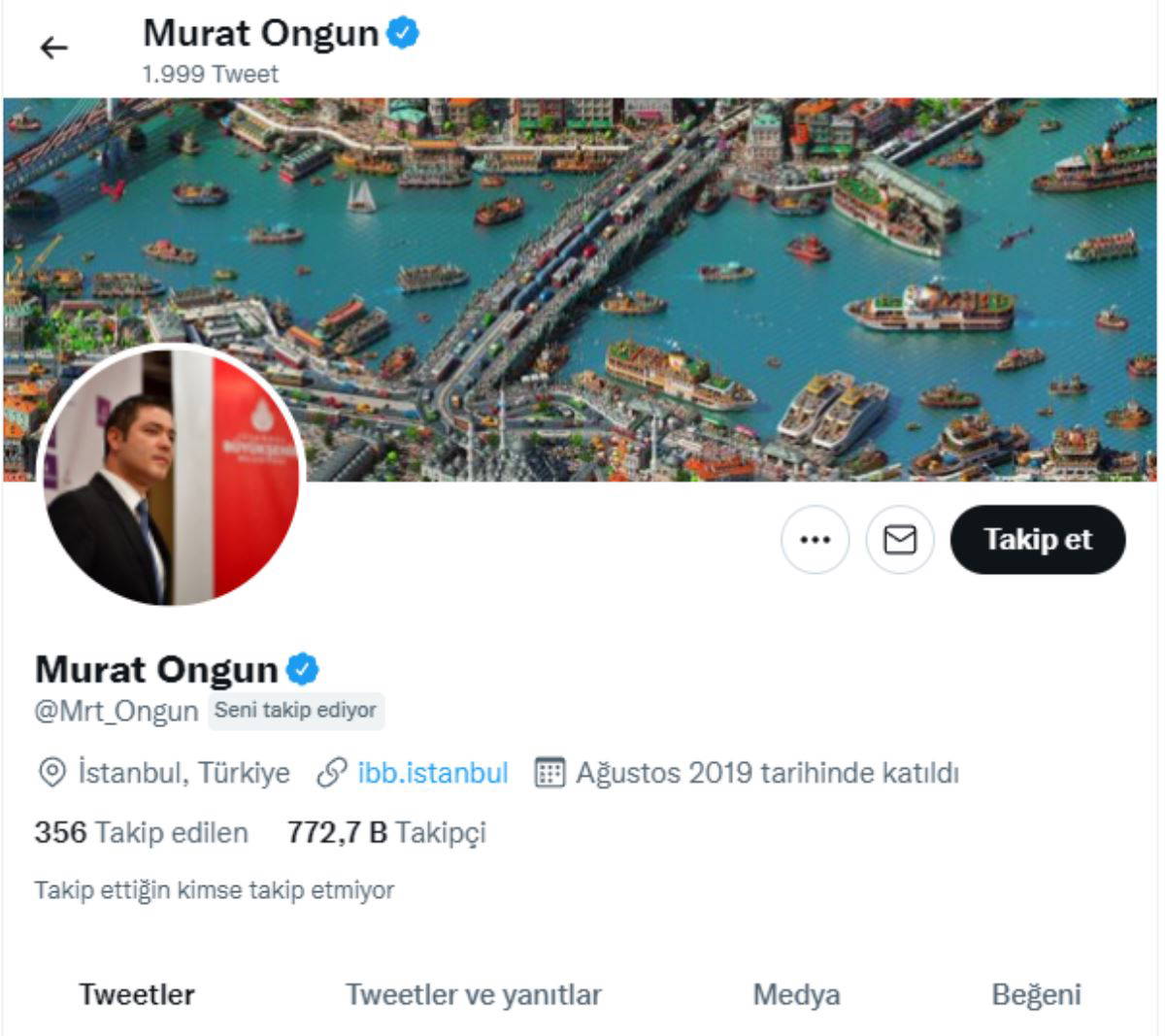Open the Istanbul banner header image
Screen dimensions: 1165x1036
click(581, 288)
